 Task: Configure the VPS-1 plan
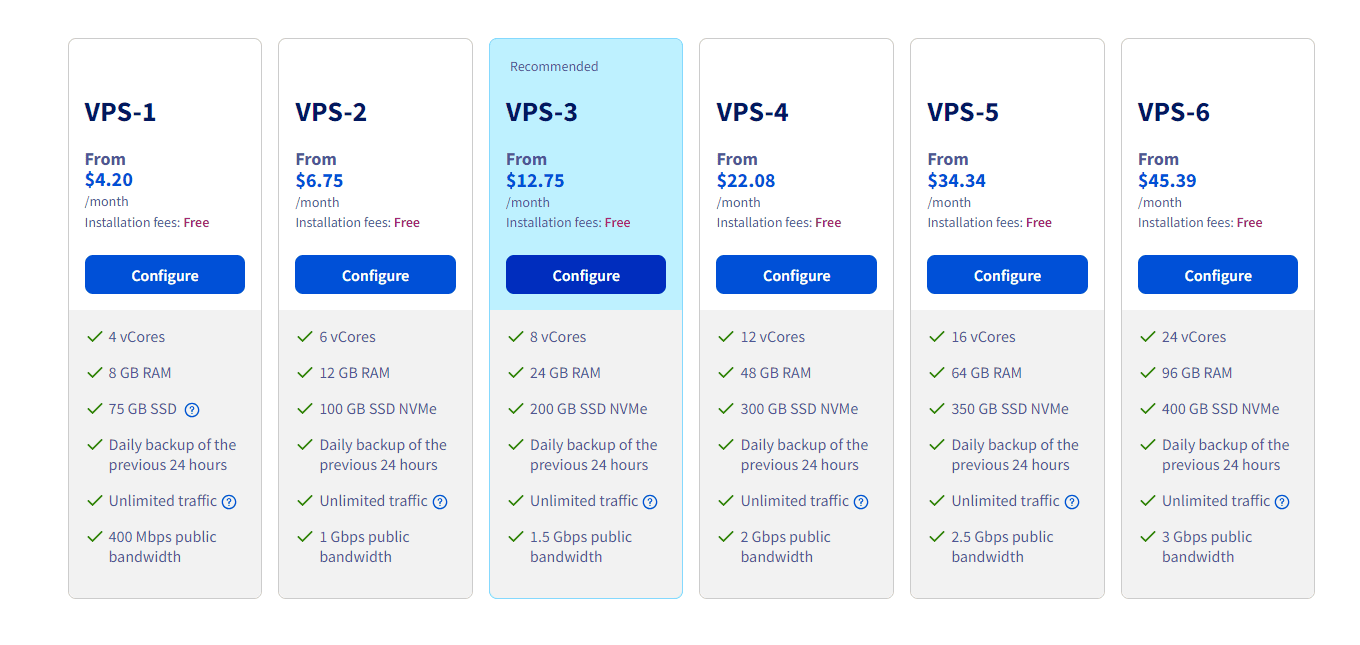click(165, 275)
